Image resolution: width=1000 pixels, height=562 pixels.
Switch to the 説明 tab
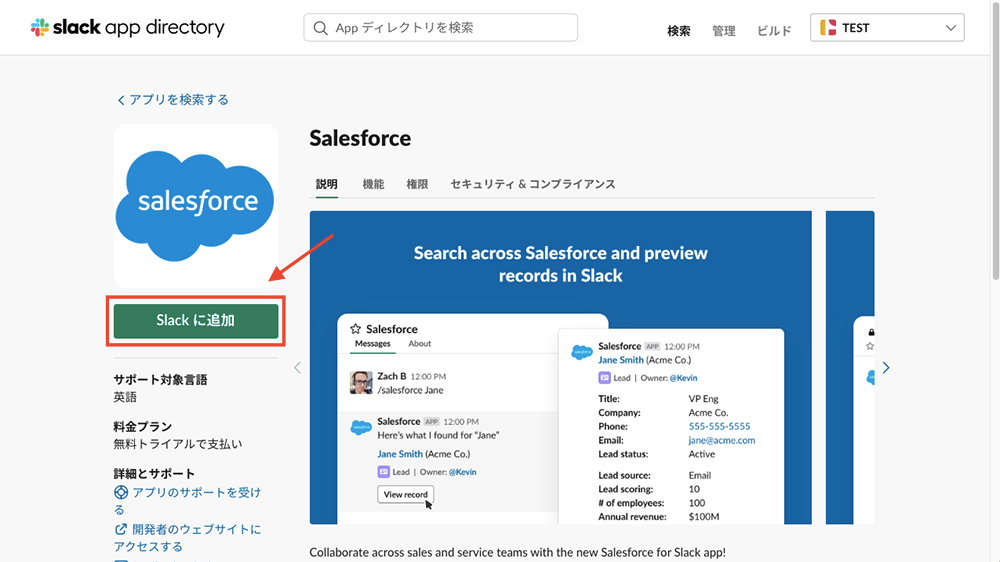click(x=327, y=184)
